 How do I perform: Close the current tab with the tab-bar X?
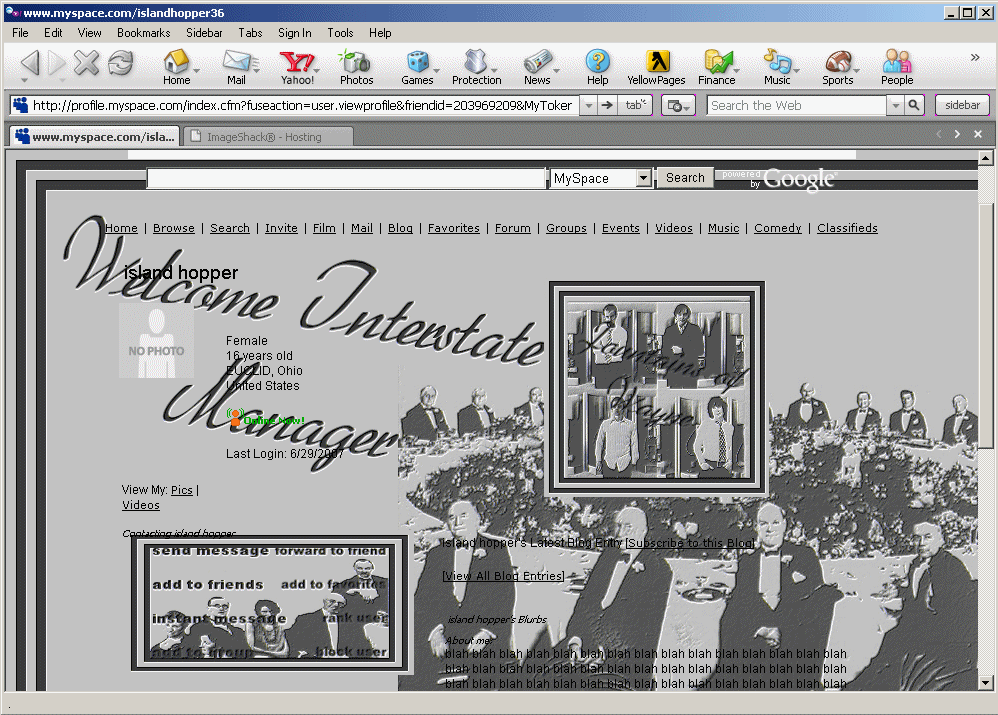978,134
